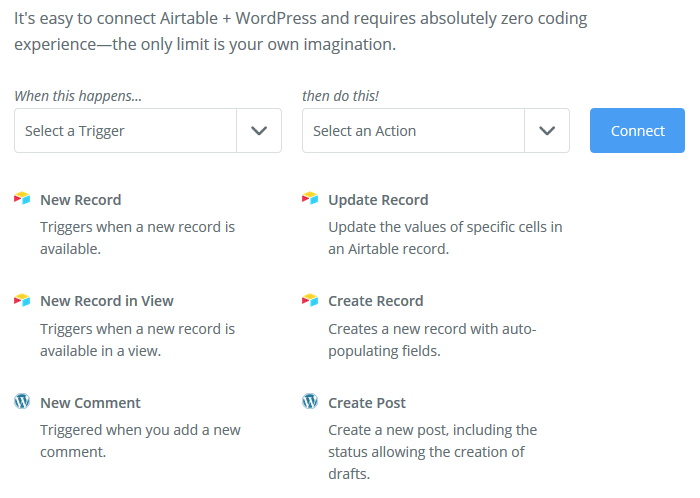Select the Airtable icon next to Create Record

pos(310,300)
